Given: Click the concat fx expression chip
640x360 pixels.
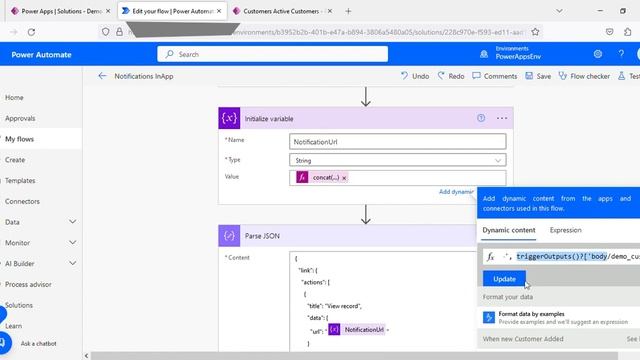Looking at the screenshot, I should [x=322, y=178].
